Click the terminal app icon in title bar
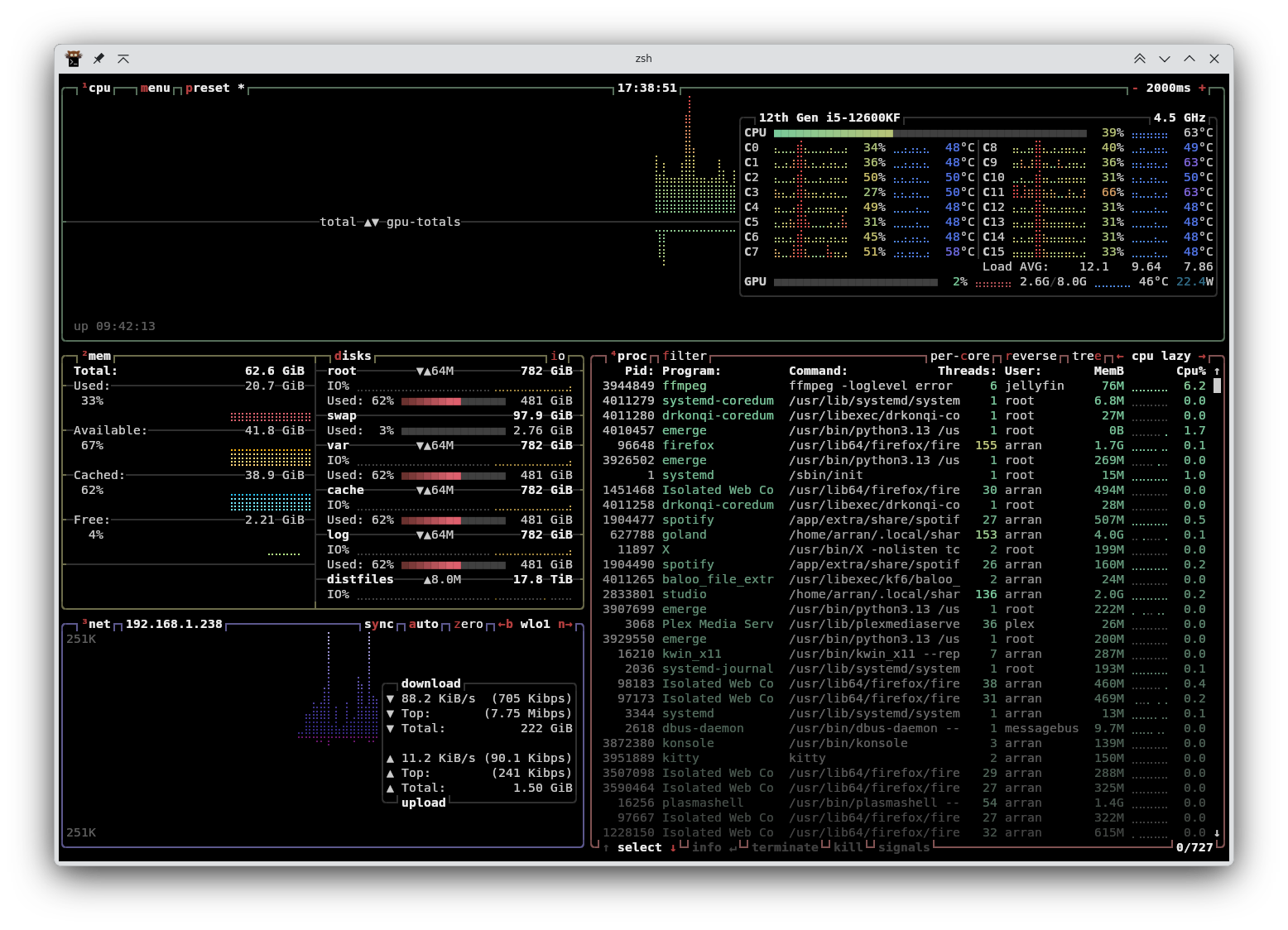This screenshot has height=930, width=1288. (74, 59)
